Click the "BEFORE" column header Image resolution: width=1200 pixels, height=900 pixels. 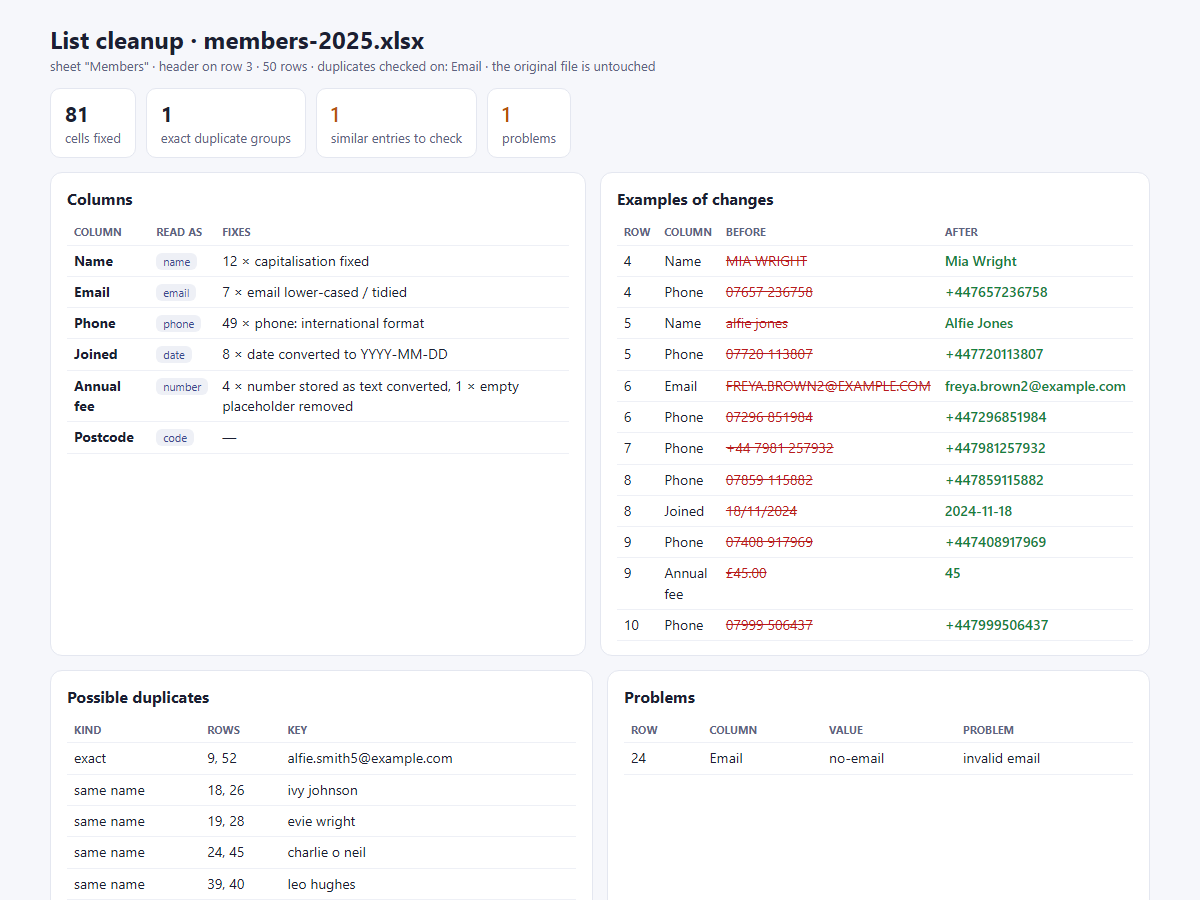click(746, 232)
